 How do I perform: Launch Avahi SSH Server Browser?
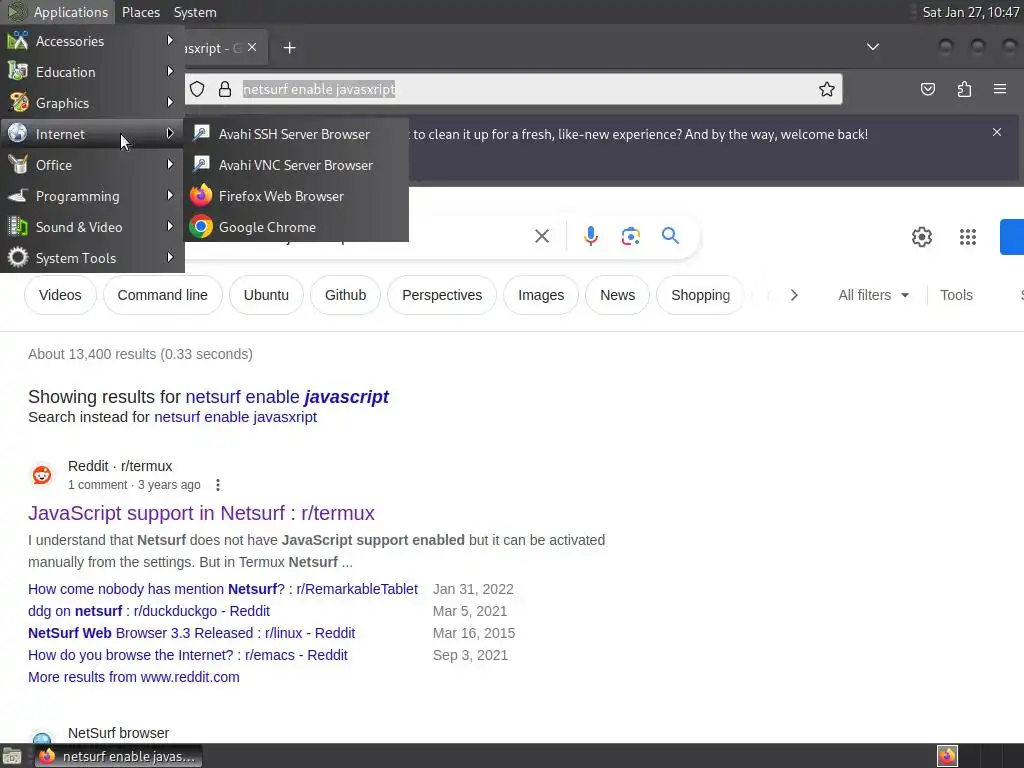point(296,134)
